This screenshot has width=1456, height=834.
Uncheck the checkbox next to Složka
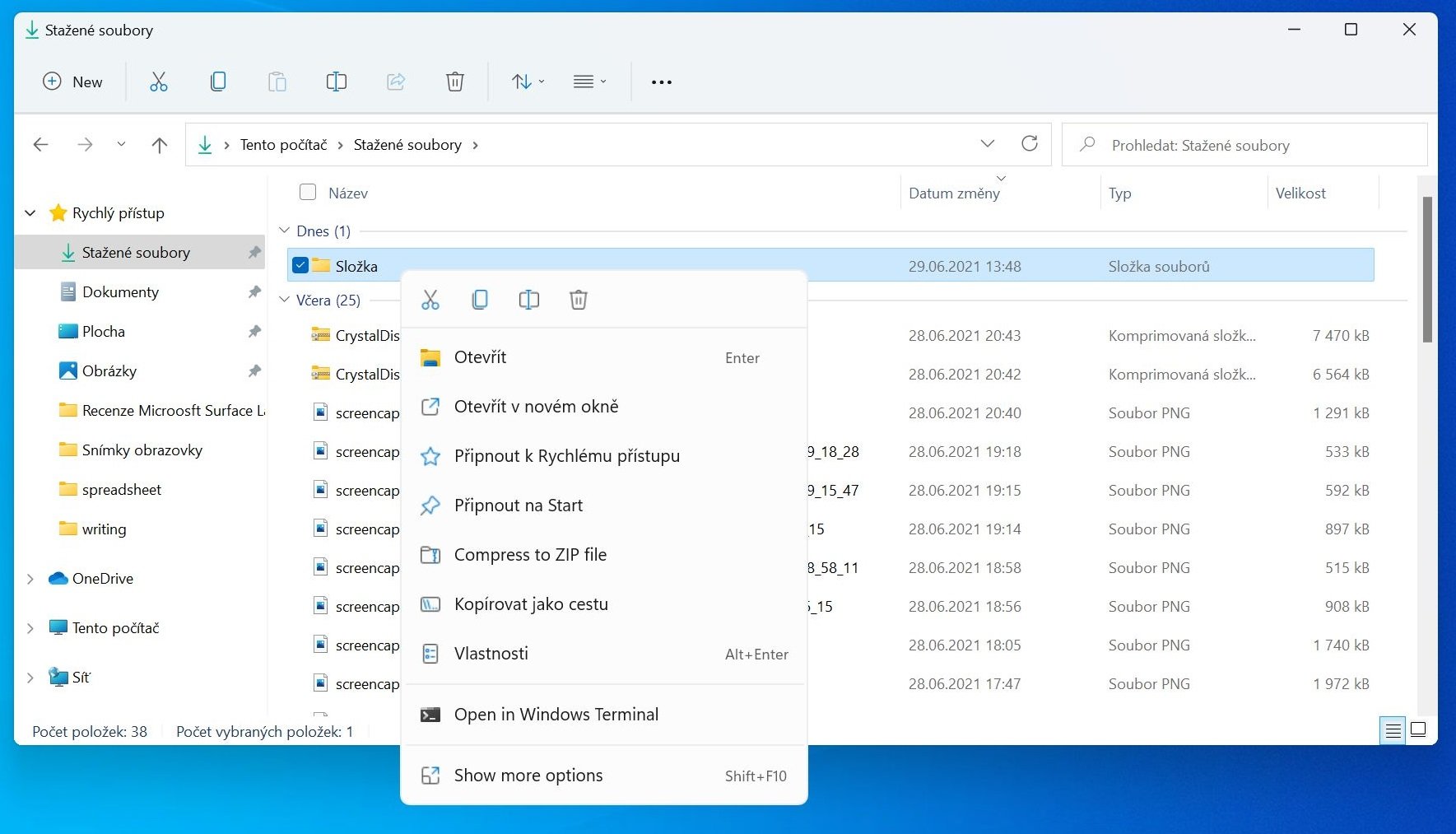tap(300, 265)
